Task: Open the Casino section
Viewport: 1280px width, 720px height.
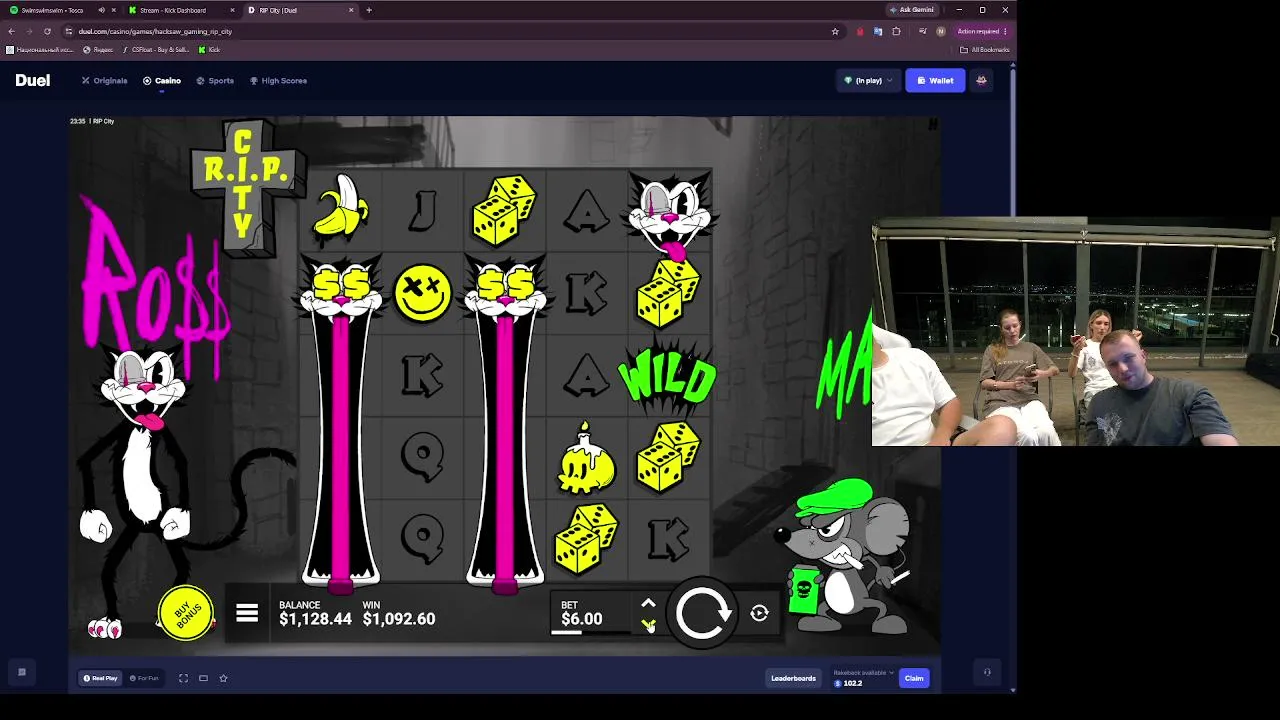Action: 162,80
